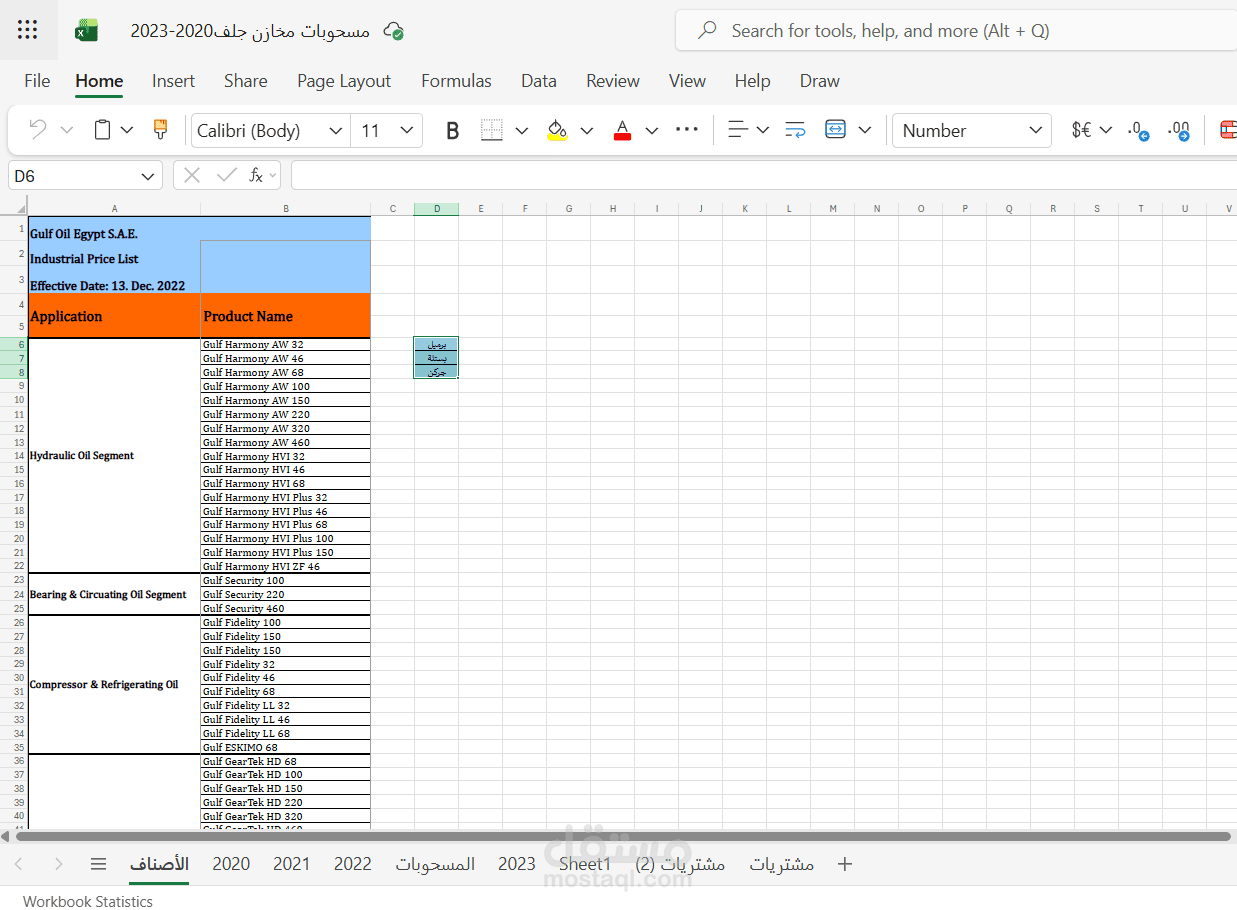
Task: Select the column D header
Action: (437, 209)
